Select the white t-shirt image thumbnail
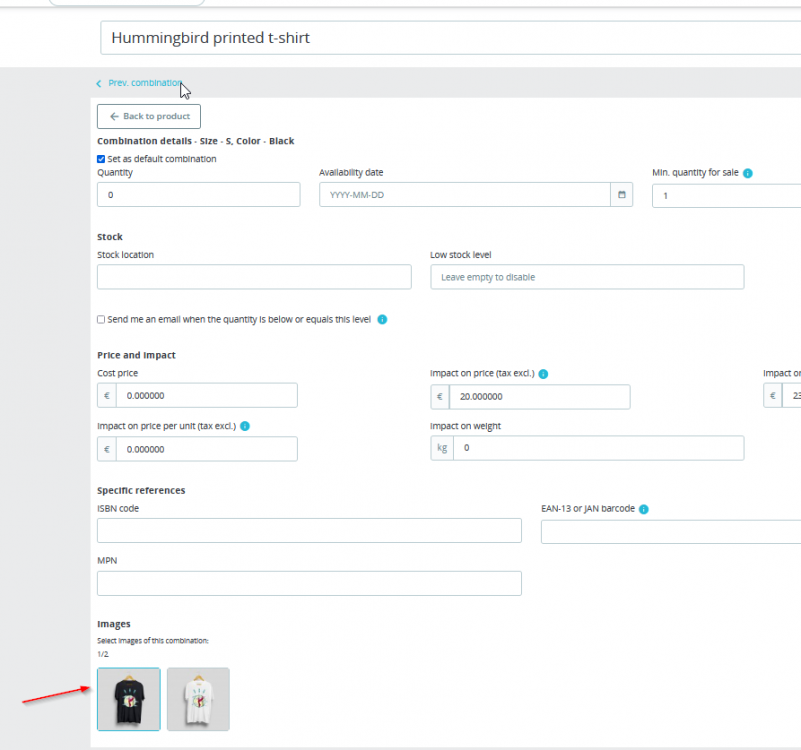 click(x=198, y=699)
